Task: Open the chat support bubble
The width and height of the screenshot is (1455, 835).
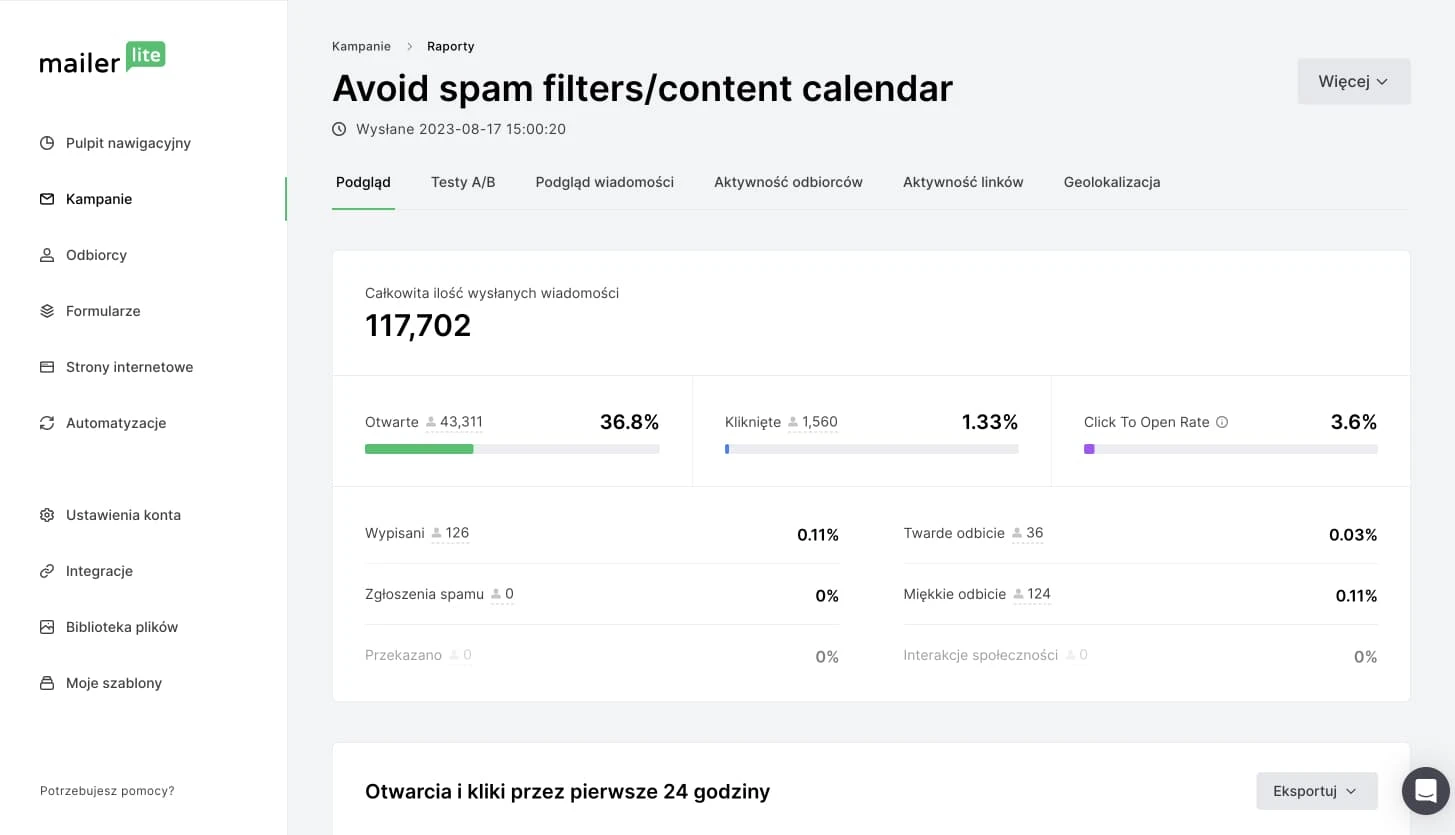Action: [1425, 791]
